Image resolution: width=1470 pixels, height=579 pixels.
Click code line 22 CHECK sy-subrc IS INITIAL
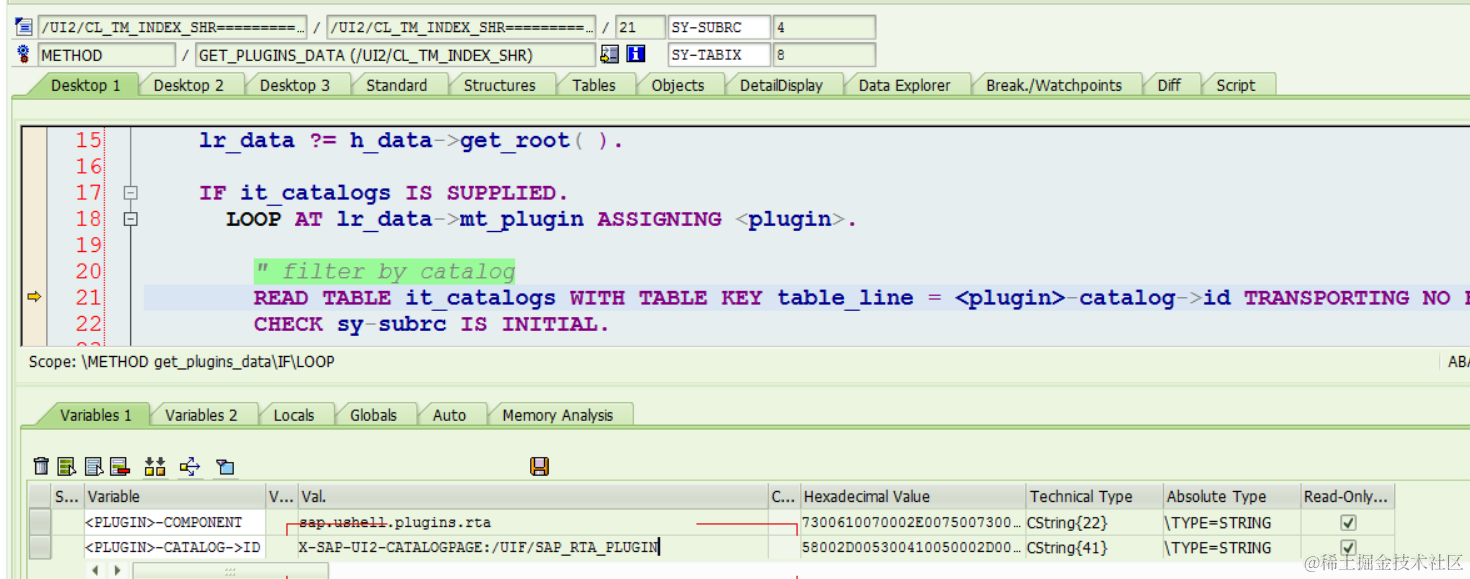click(431, 324)
